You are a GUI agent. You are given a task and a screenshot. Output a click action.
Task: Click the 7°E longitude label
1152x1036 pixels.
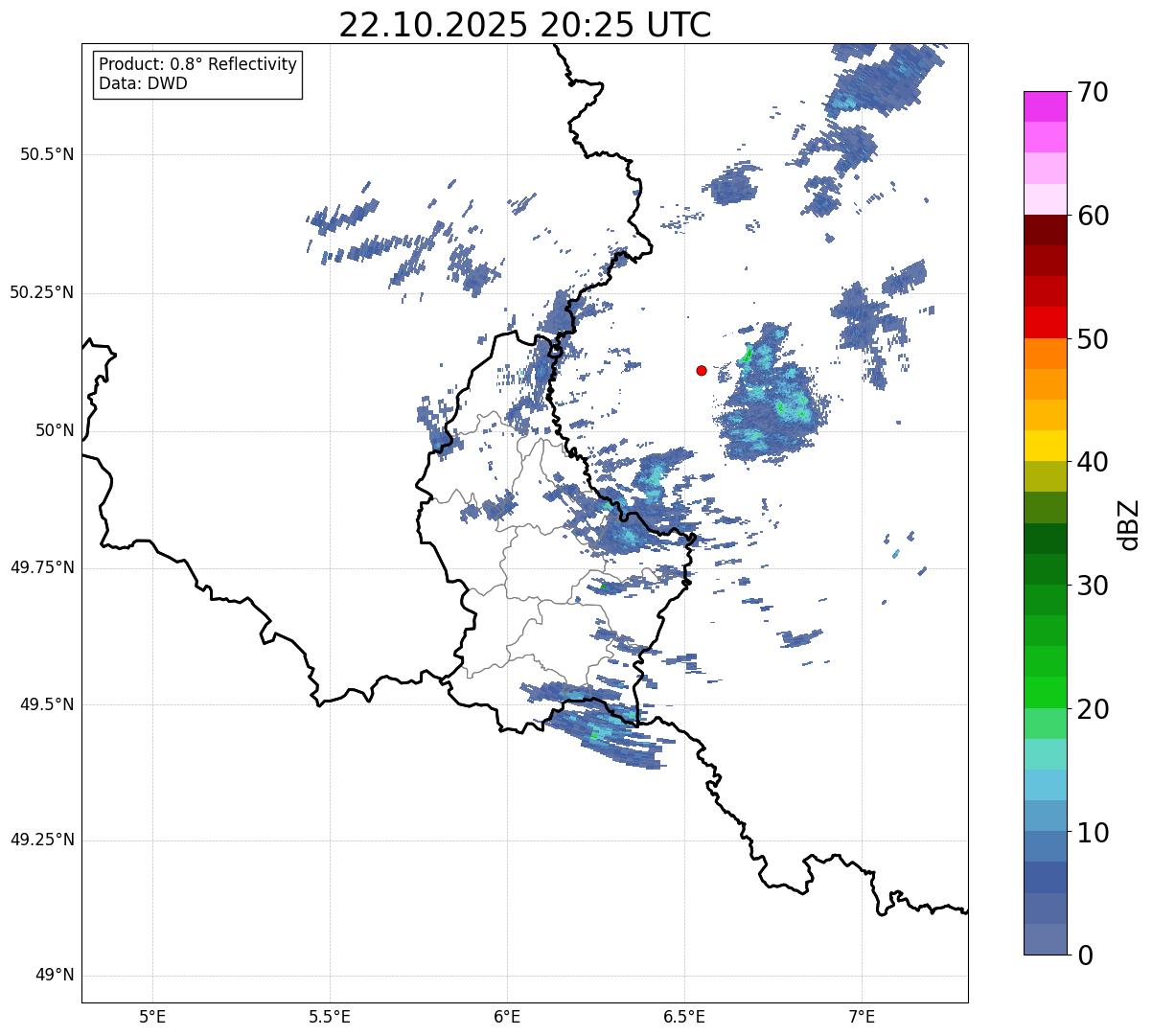pos(862,1017)
